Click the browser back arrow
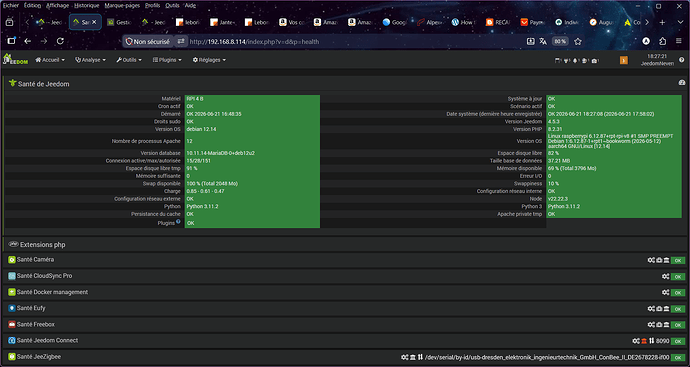The height and width of the screenshot is (367, 690). coord(28,41)
